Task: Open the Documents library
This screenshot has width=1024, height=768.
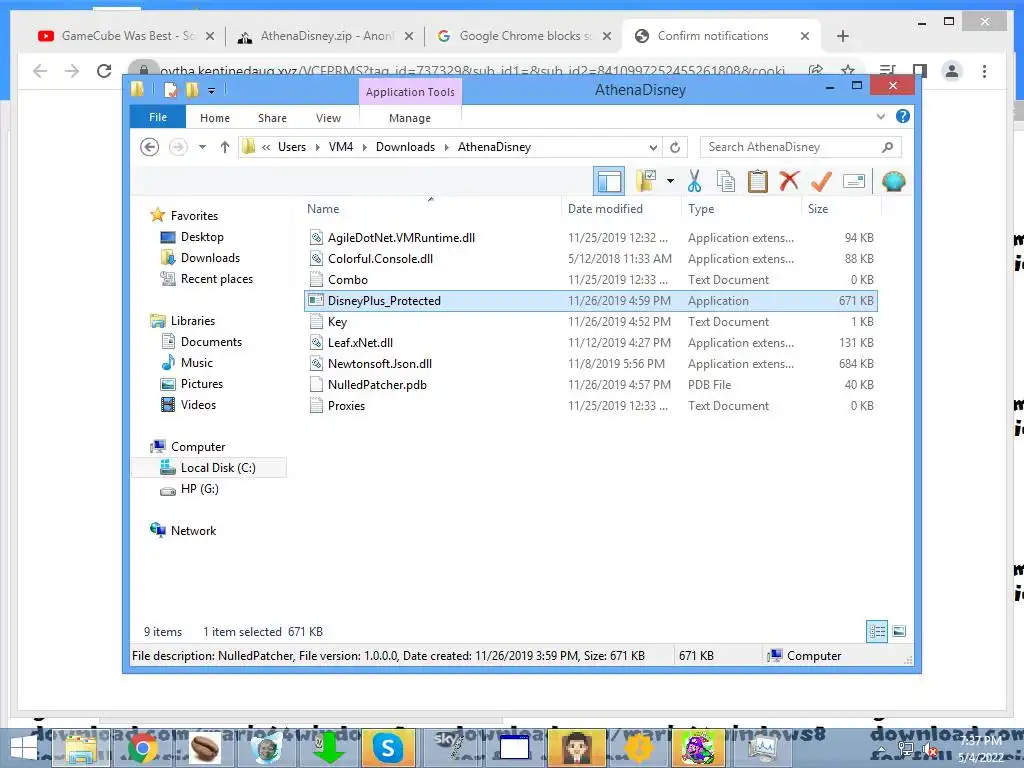Action: [x=211, y=342]
